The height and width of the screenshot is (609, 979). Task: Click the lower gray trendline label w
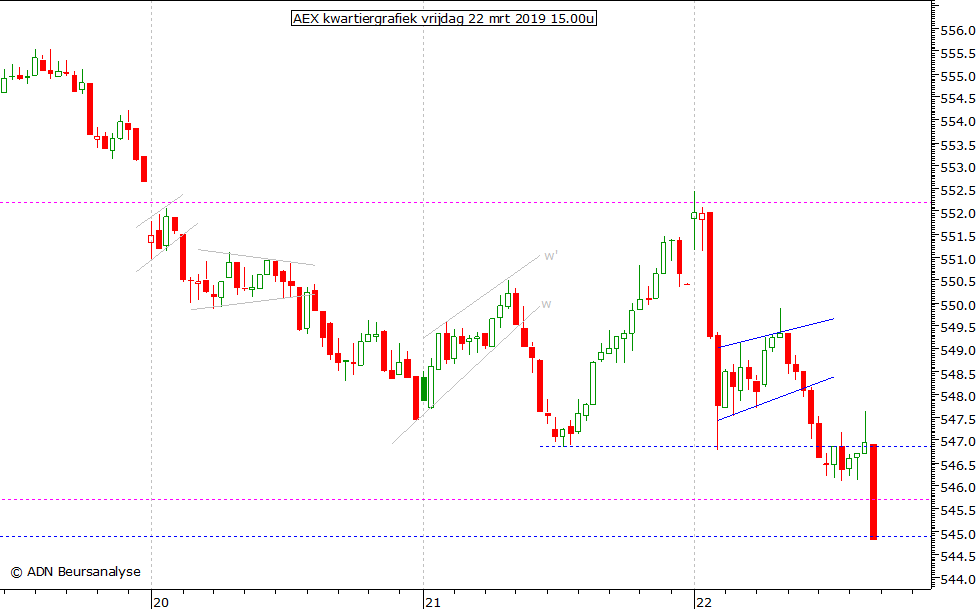[546, 305]
